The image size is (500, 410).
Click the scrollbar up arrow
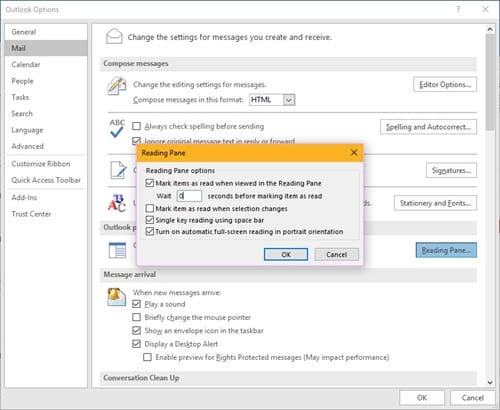click(x=490, y=29)
